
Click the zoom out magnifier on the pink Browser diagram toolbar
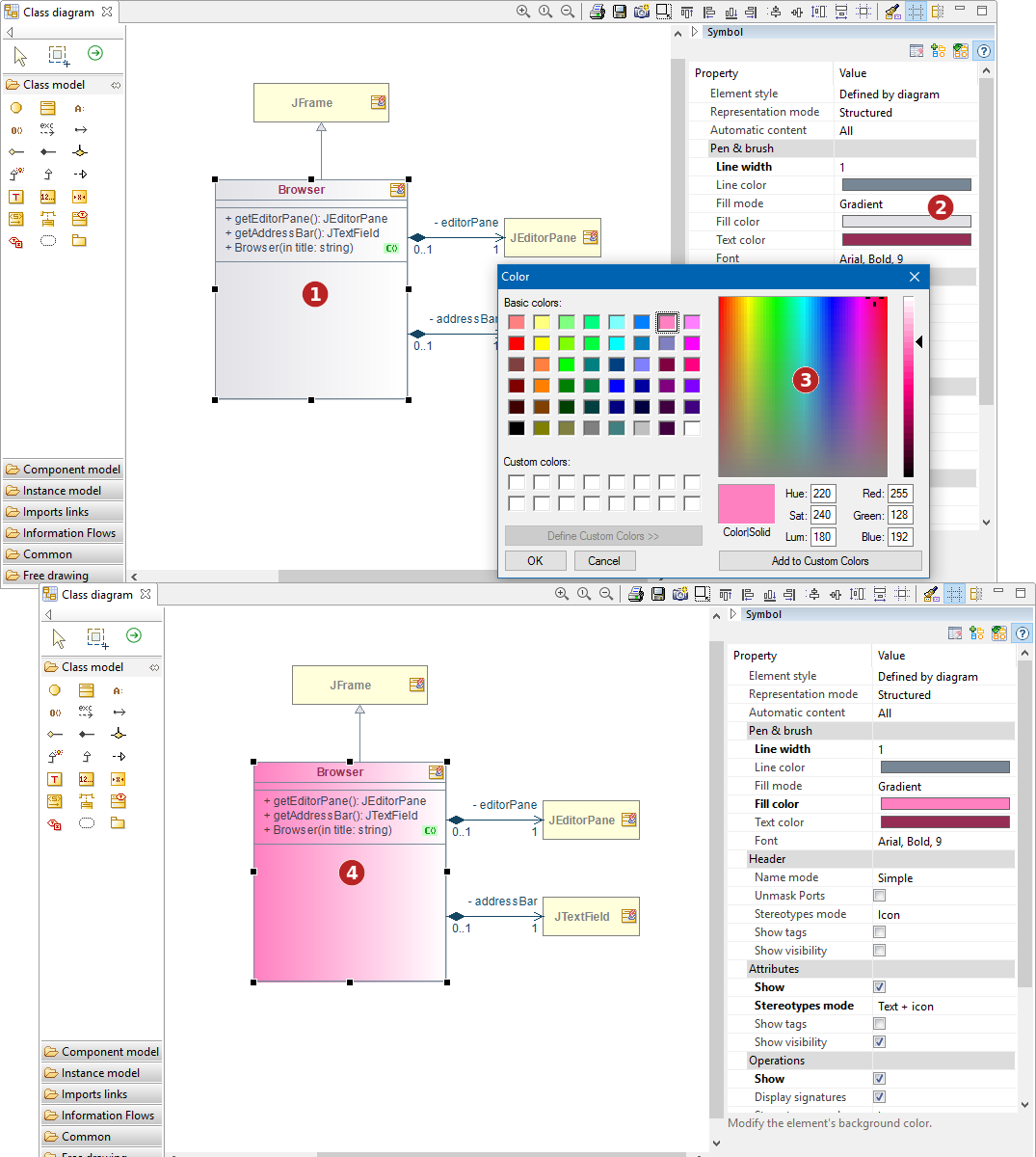[x=606, y=594]
